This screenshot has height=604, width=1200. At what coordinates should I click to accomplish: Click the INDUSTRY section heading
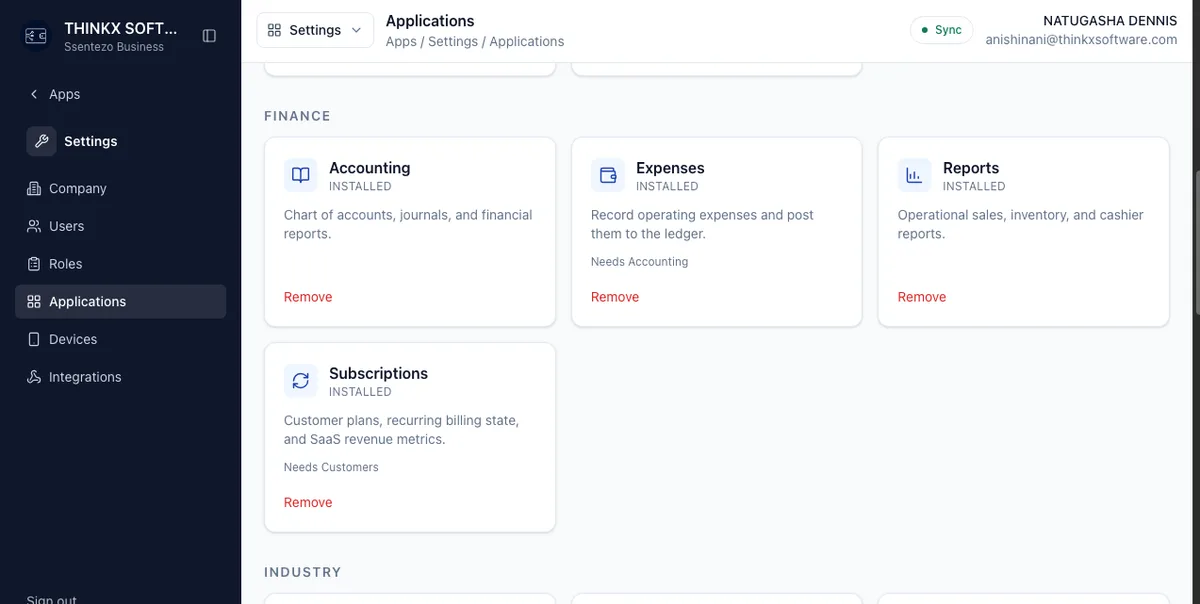303,572
